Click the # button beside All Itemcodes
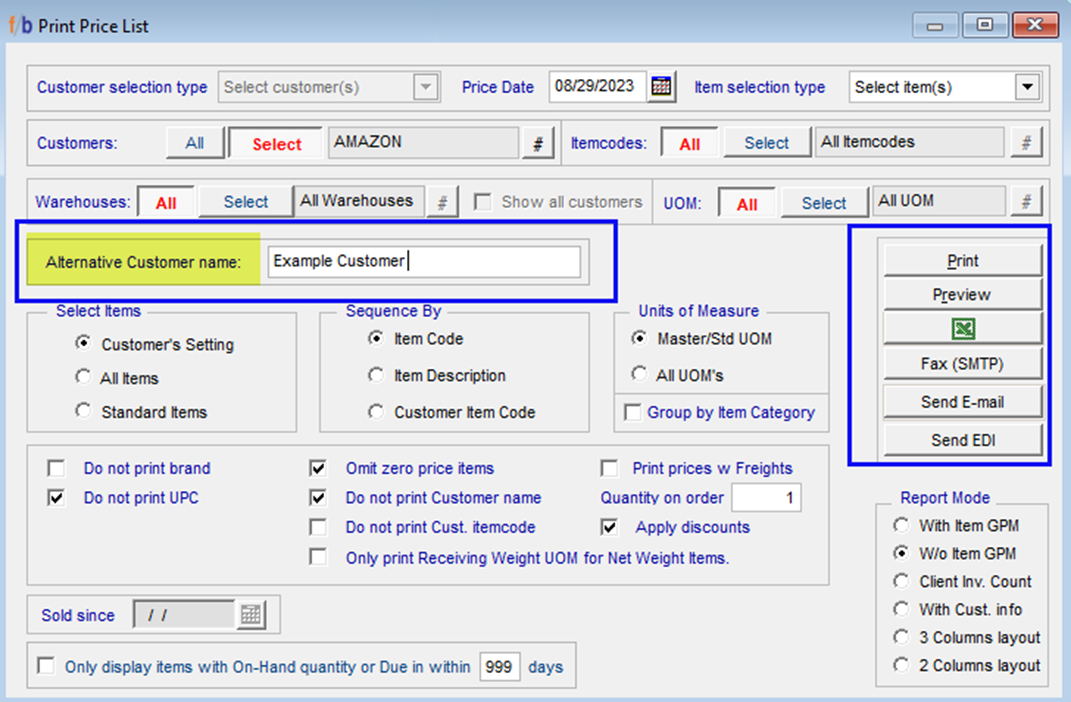This screenshot has height=702, width=1071. (x=1025, y=144)
